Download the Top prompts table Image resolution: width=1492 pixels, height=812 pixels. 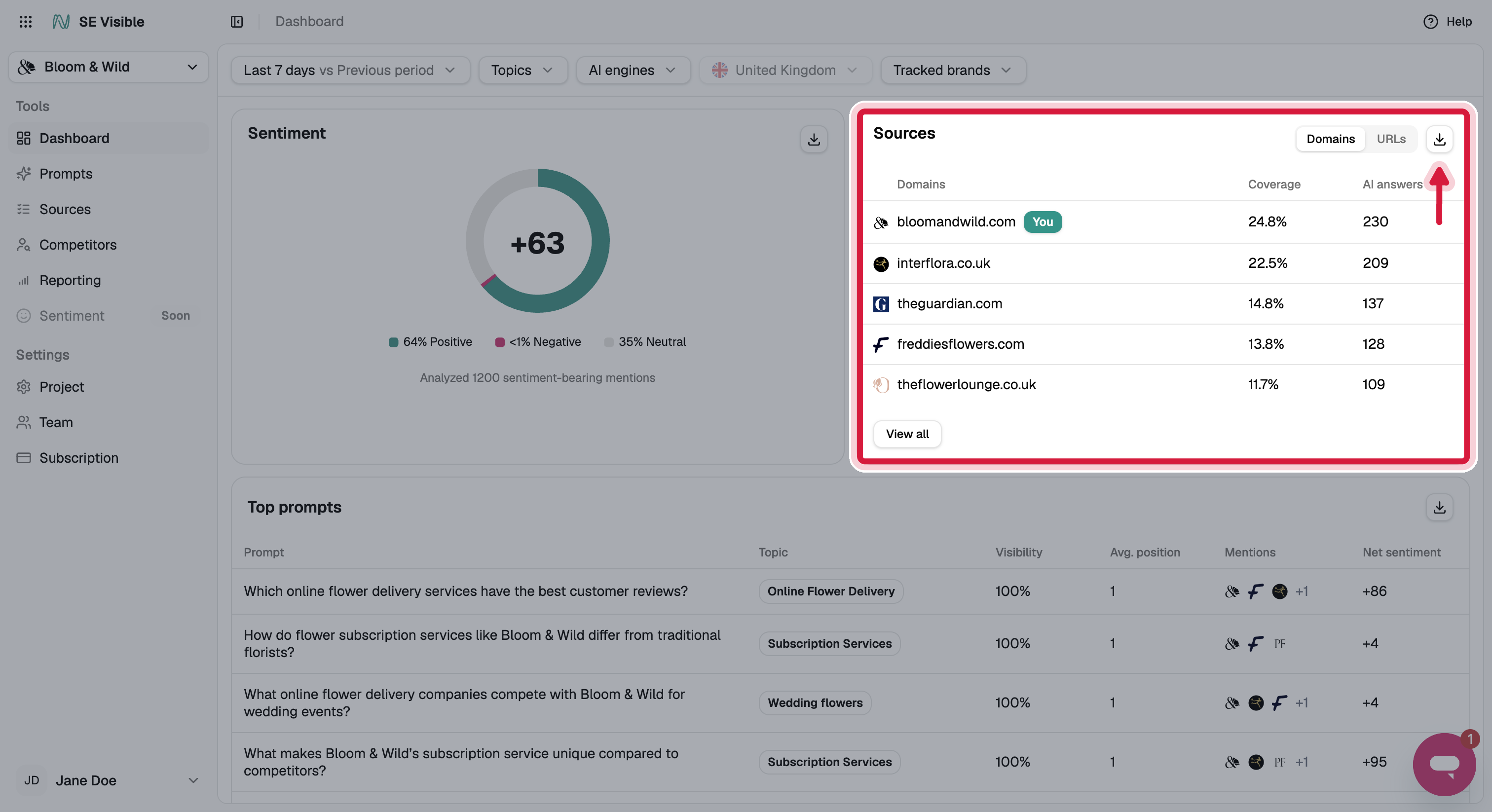pos(1439,507)
